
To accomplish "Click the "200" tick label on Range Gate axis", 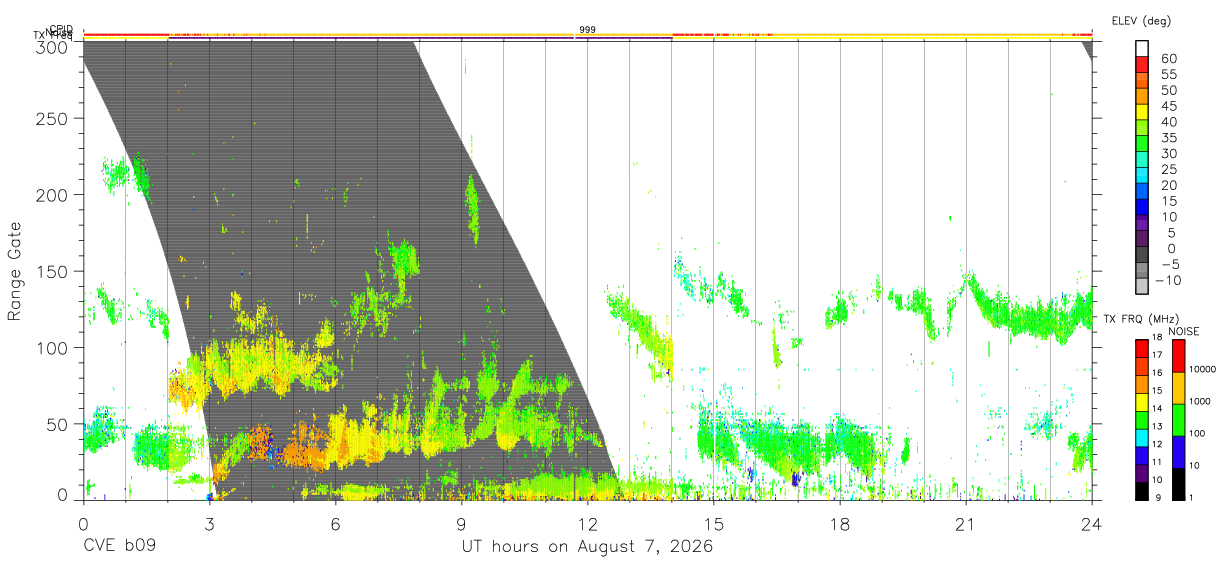I will [53, 195].
